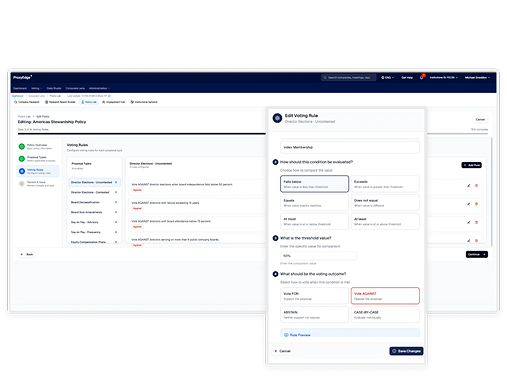Click the voting rules list scrollbar
The image size is (507, 381).
(491, 192)
